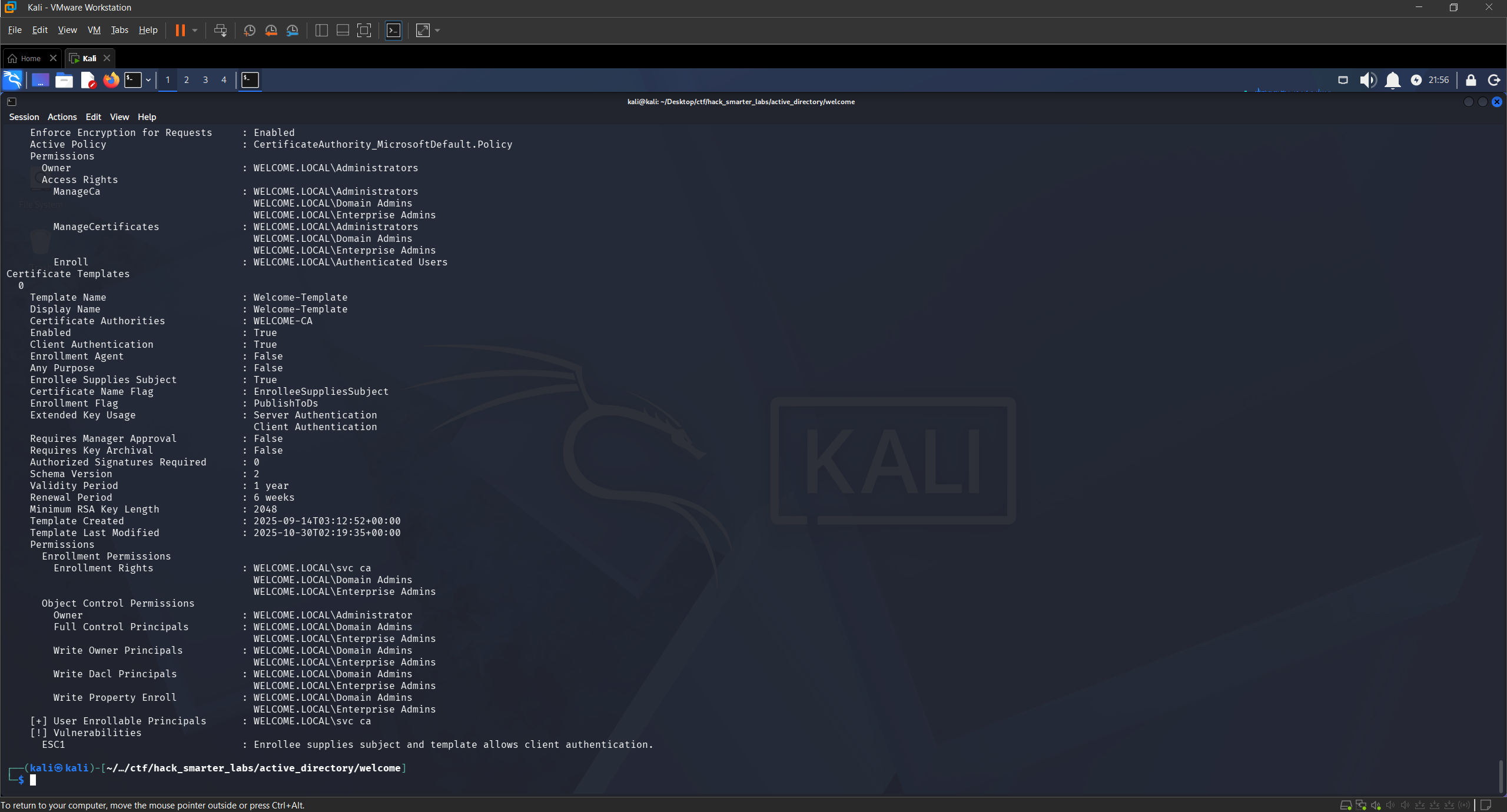1507x812 pixels.
Task: Open the stretch guest dropdown arrow
Action: [x=437, y=30]
